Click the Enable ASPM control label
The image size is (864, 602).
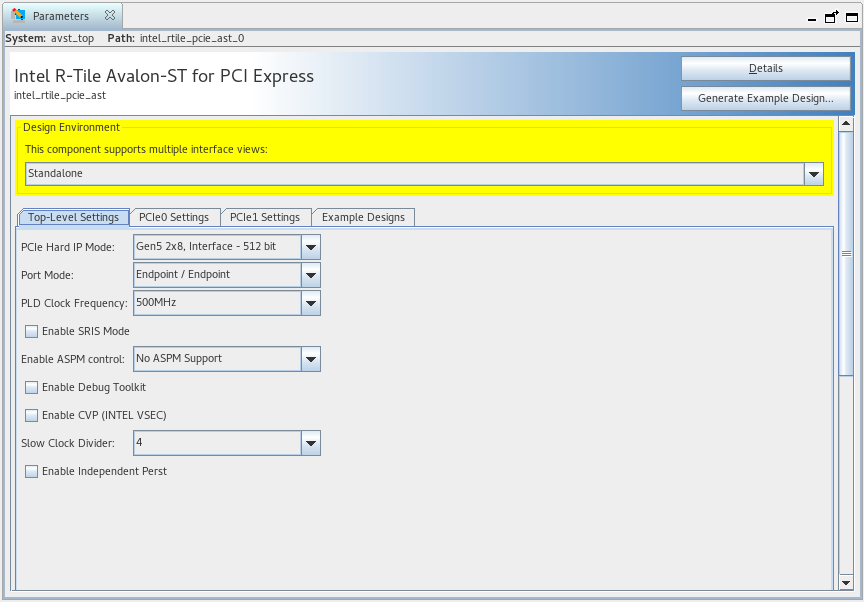[73, 359]
